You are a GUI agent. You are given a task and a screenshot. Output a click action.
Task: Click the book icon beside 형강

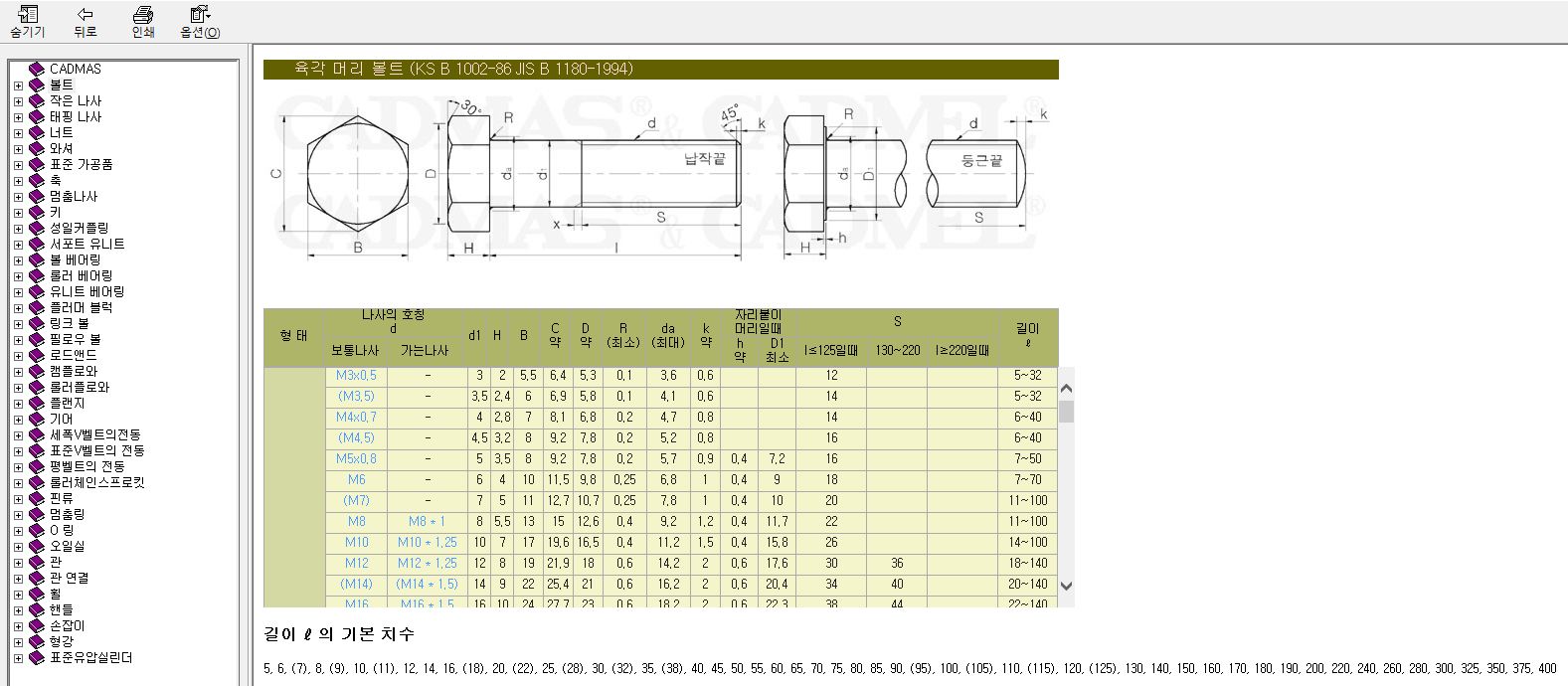pos(37,641)
